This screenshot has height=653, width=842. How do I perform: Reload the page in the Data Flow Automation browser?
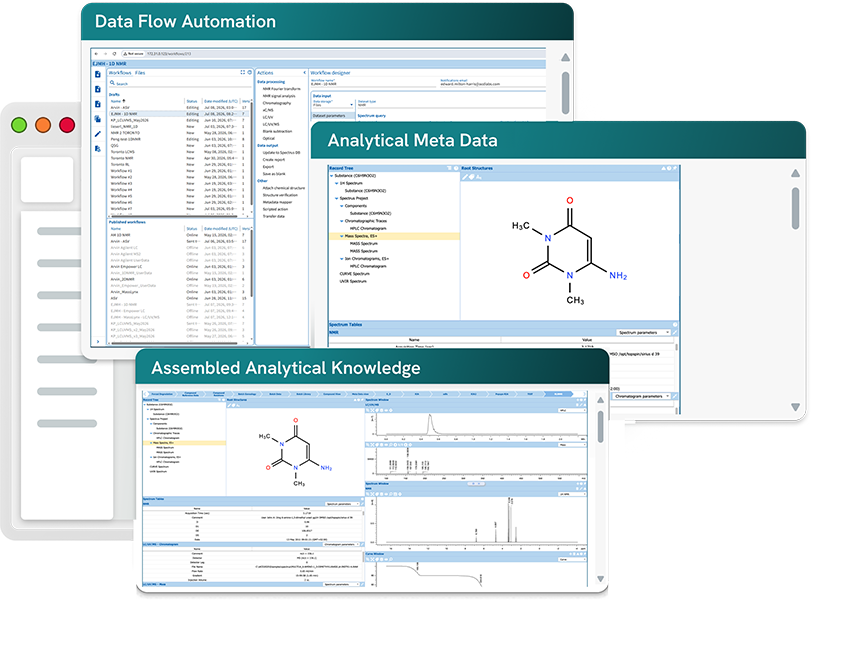pos(114,54)
